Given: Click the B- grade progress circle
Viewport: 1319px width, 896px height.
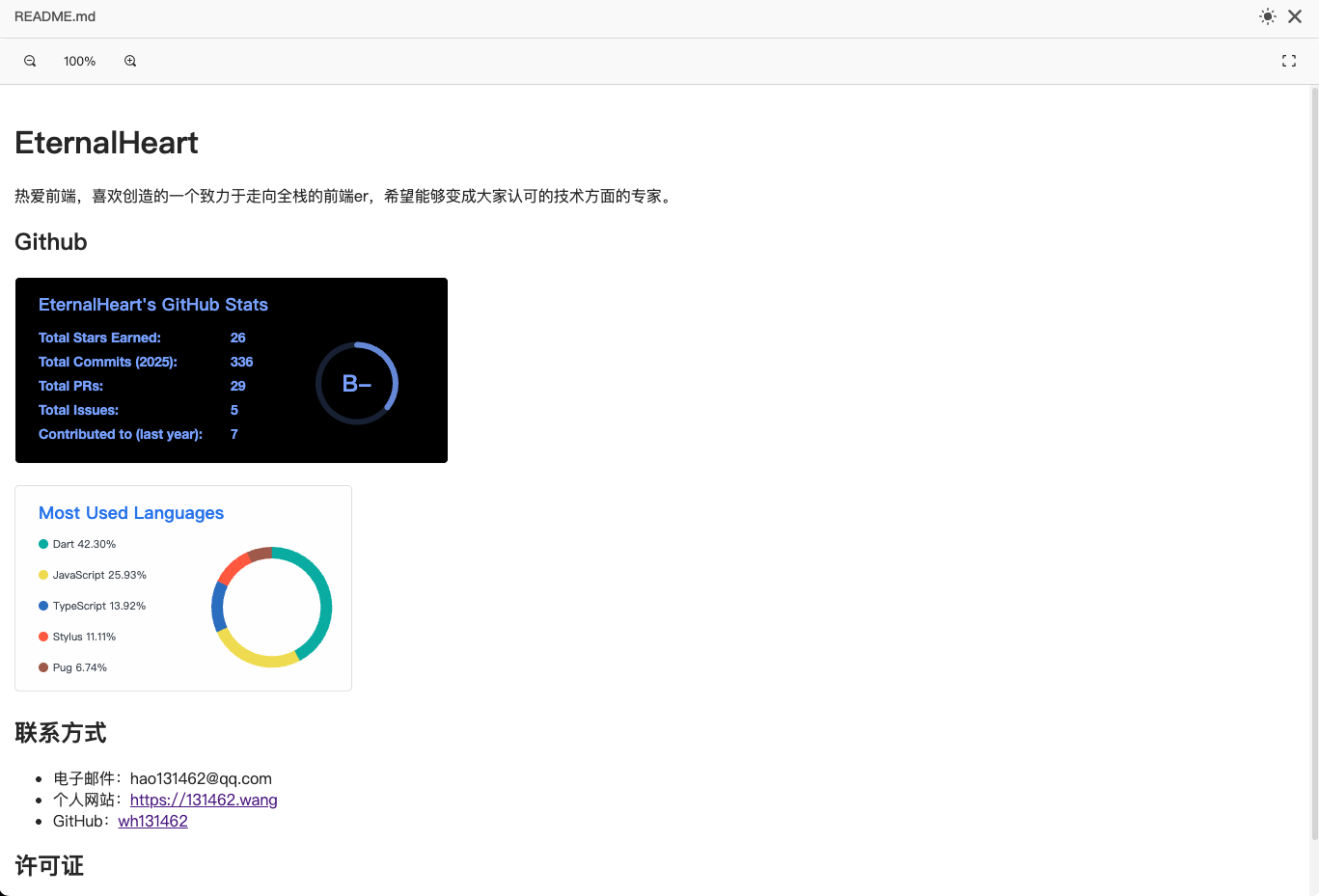Looking at the screenshot, I should click(357, 383).
